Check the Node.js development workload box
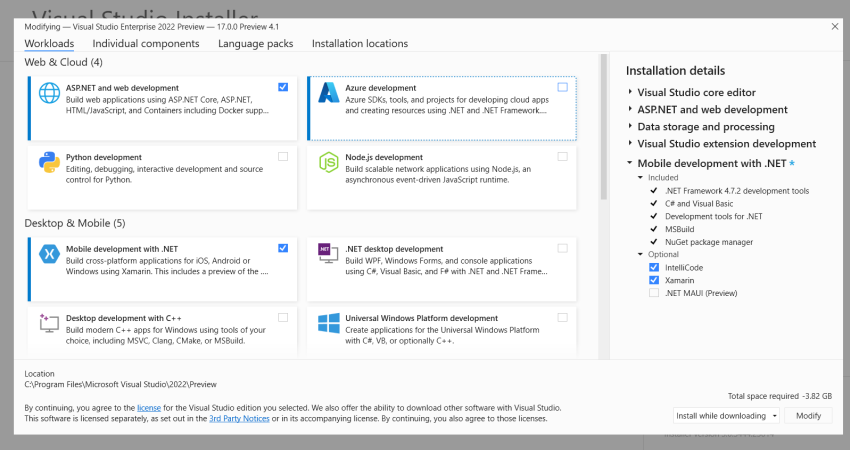This screenshot has height=450, width=850. (563, 156)
